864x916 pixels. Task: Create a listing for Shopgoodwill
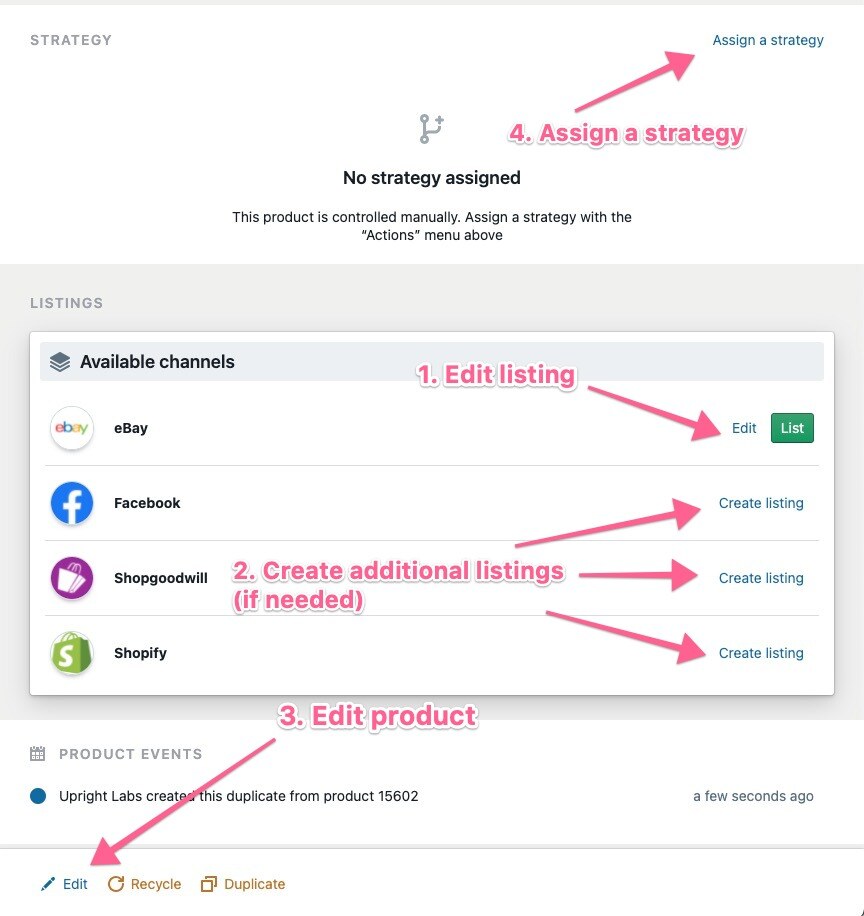tap(761, 578)
